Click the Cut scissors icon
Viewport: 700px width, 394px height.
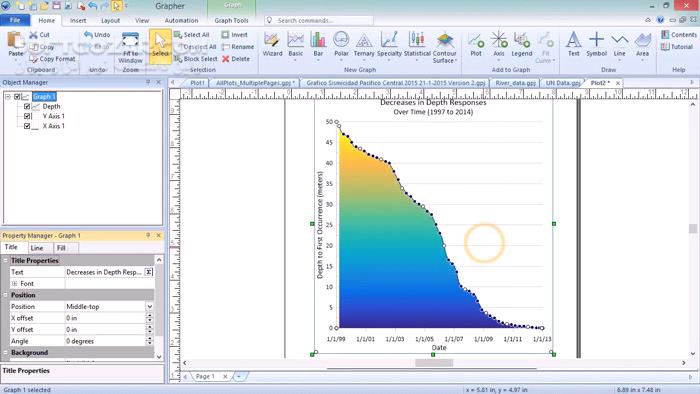point(33,35)
